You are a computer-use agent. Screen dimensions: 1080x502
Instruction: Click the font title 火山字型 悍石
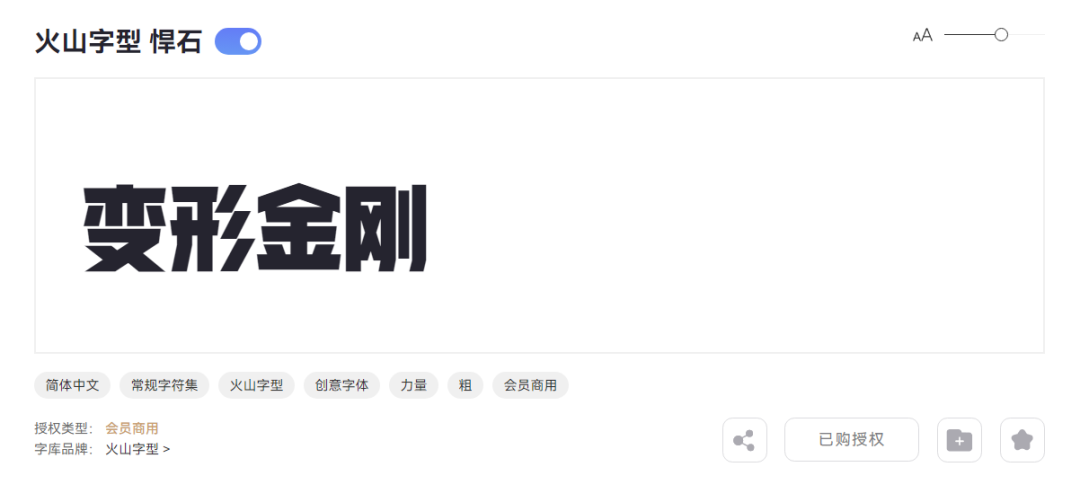click(x=118, y=42)
